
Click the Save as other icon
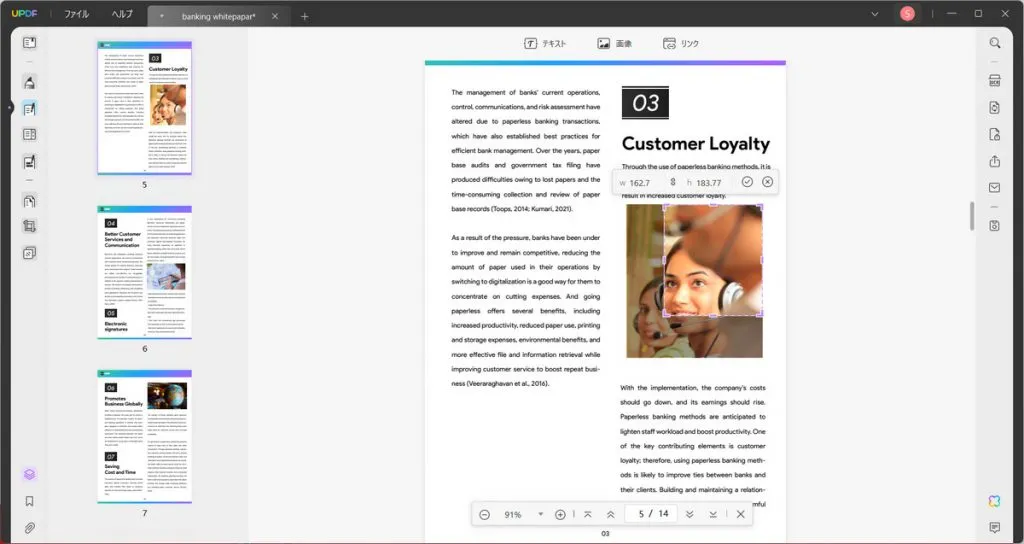coord(995,226)
